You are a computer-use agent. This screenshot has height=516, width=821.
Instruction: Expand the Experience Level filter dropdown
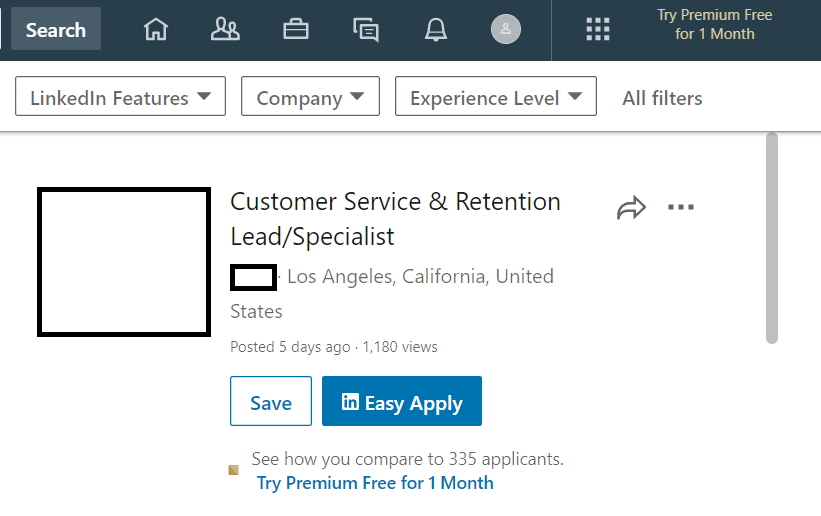point(496,96)
